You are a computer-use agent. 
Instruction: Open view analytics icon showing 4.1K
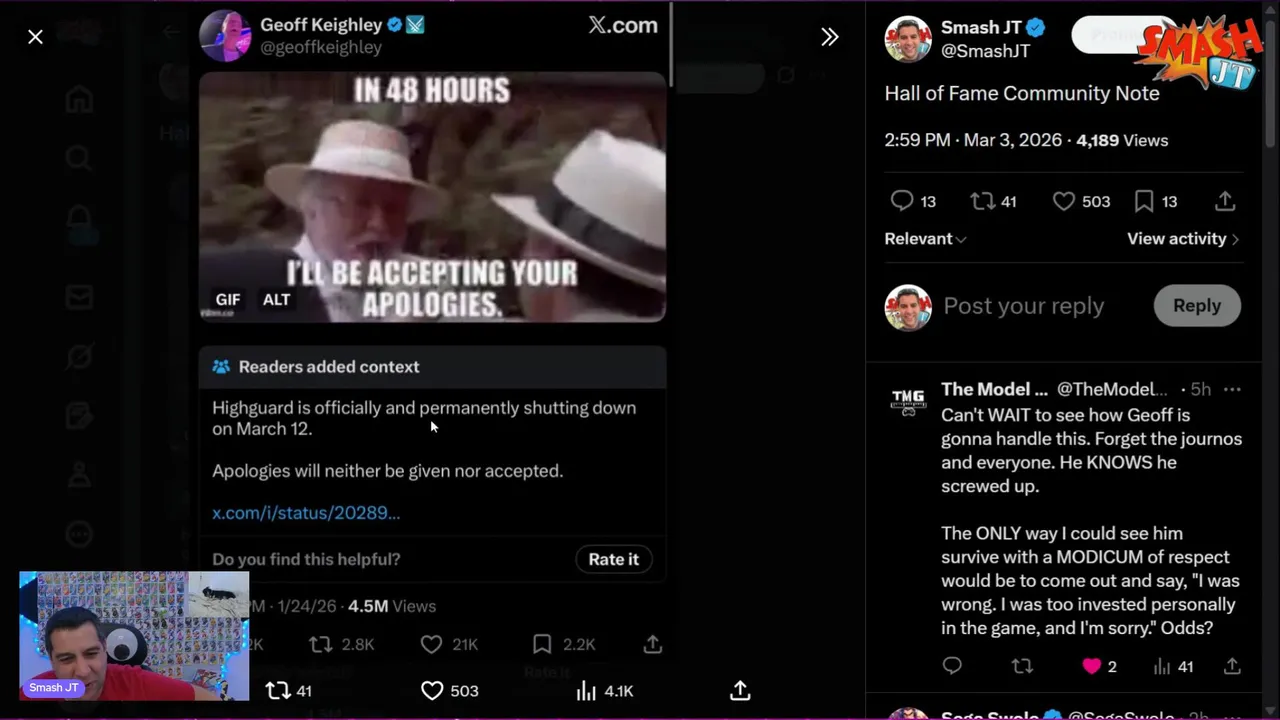point(587,691)
